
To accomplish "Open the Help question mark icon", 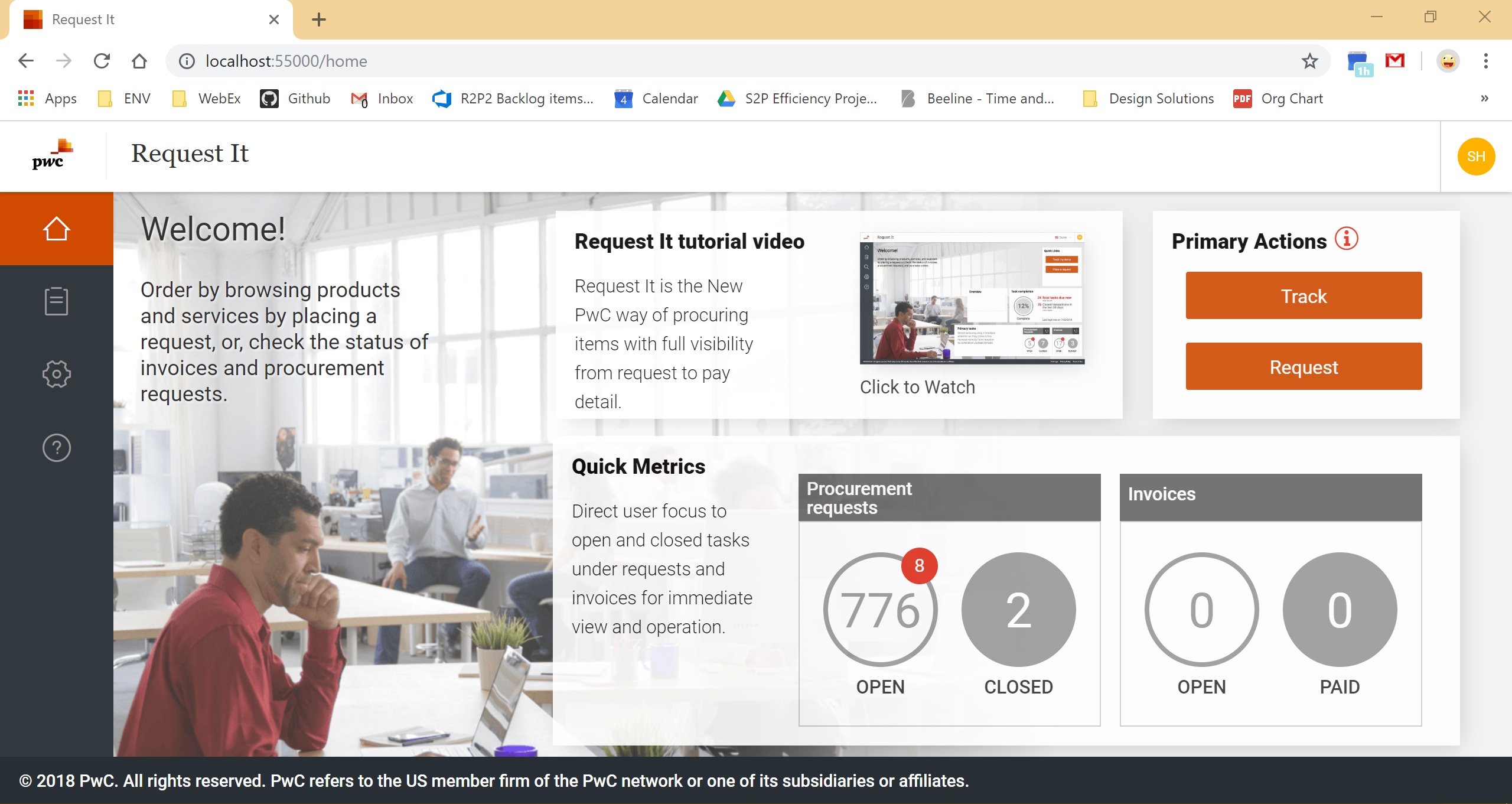I will click(x=56, y=447).
